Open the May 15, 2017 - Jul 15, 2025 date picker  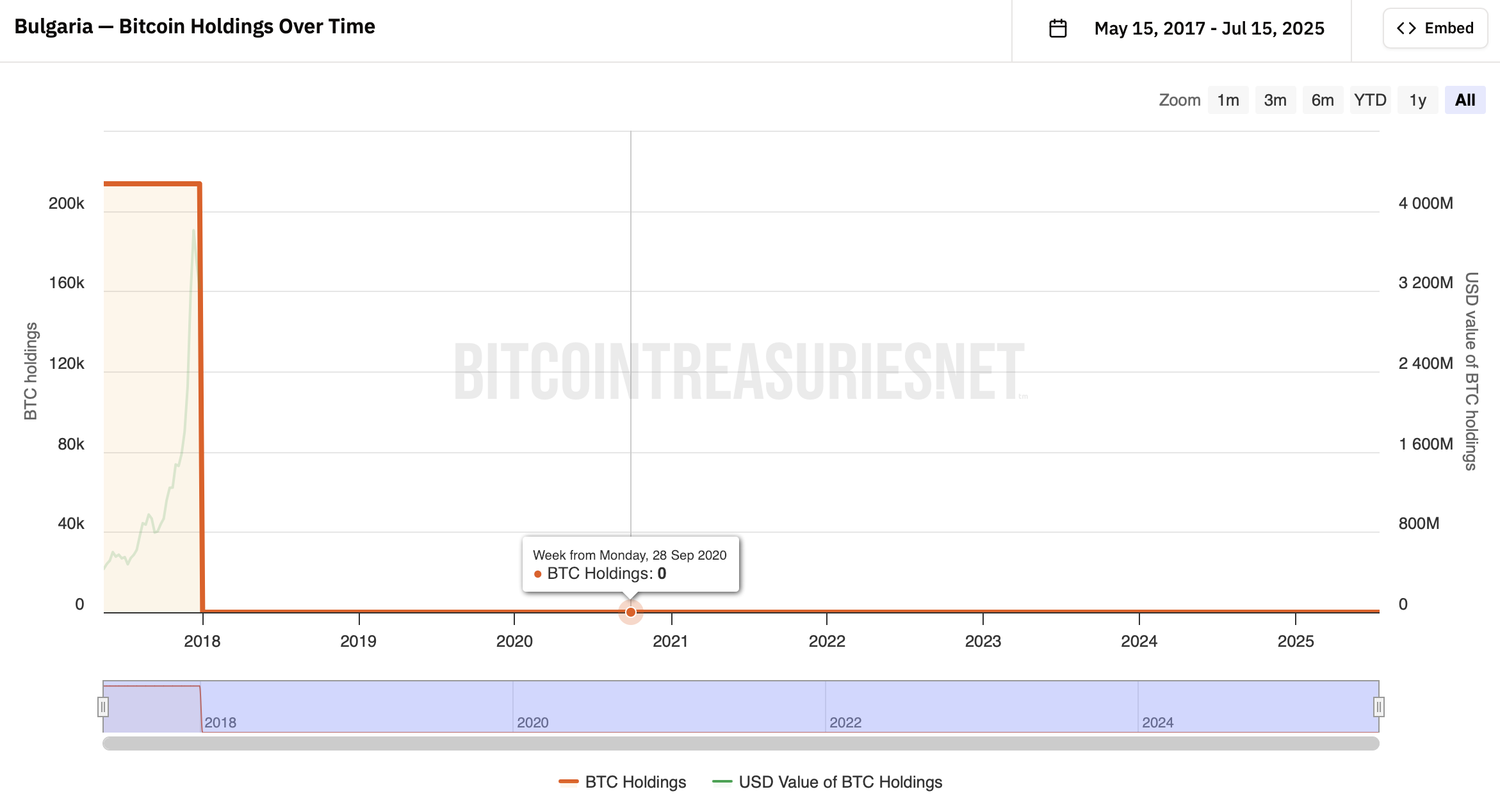(1209, 29)
